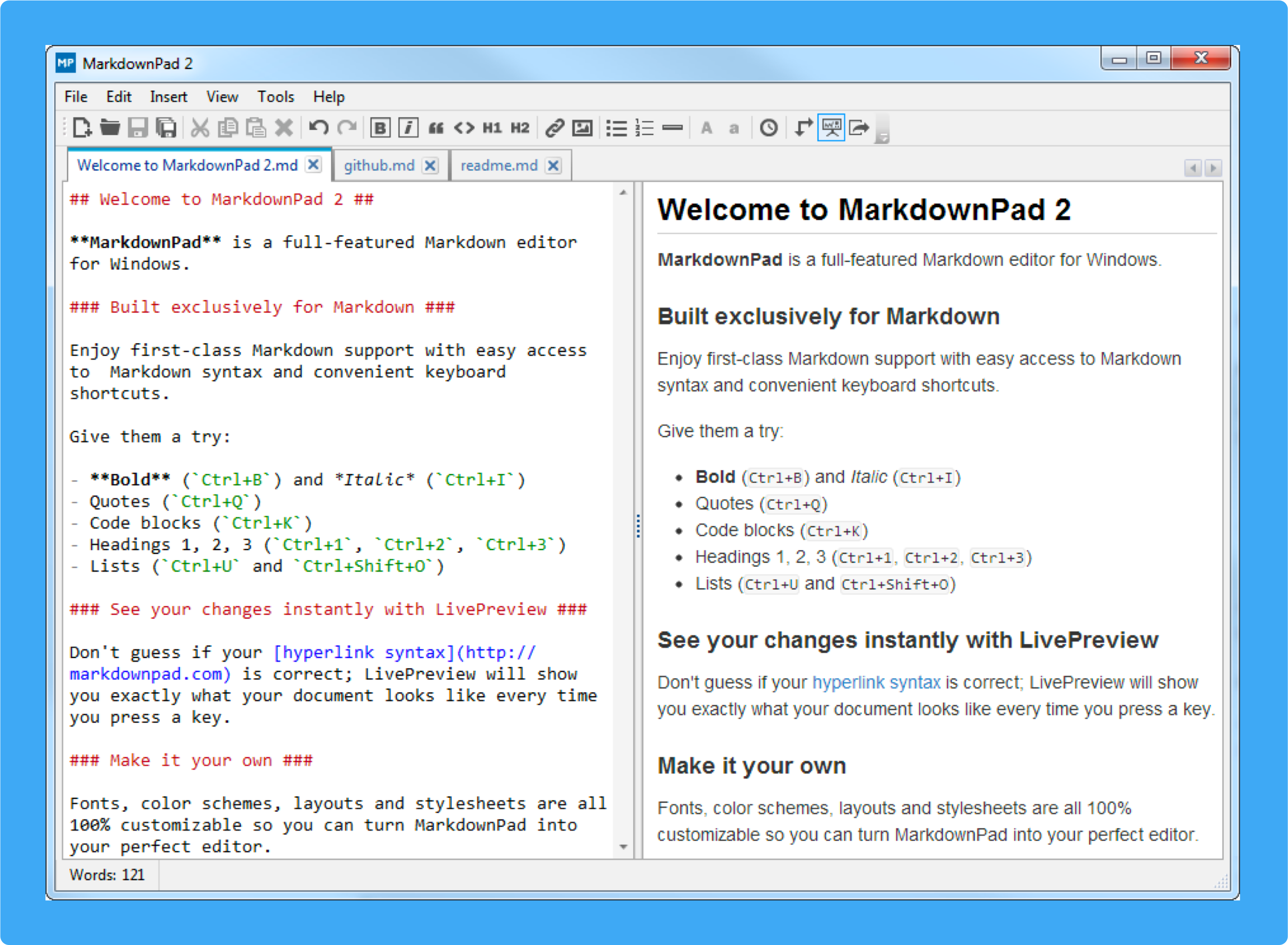
Task: Paste from the clipboard using the toolbar icon
Action: [x=256, y=128]
